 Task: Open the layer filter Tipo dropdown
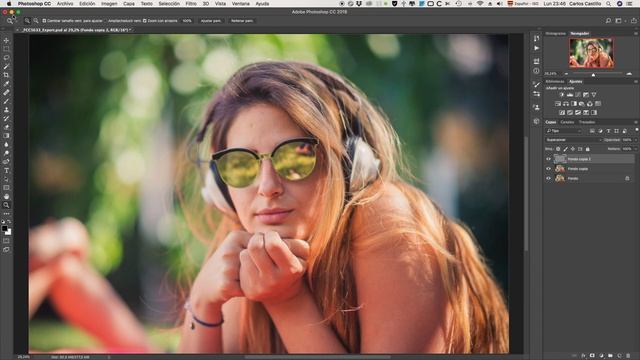[564, 131]
